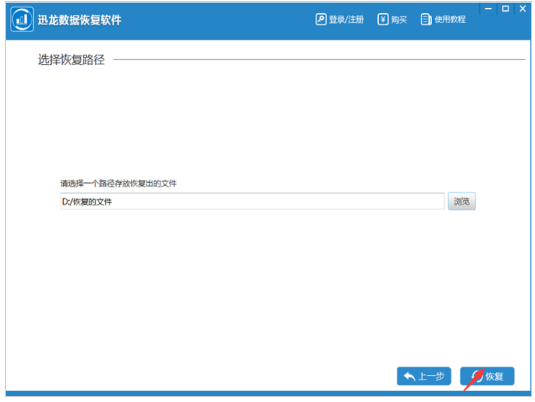Click the 选择恢复路径 section heading
The height and width of the screenshot is (402, 535).
pos(71,60)
